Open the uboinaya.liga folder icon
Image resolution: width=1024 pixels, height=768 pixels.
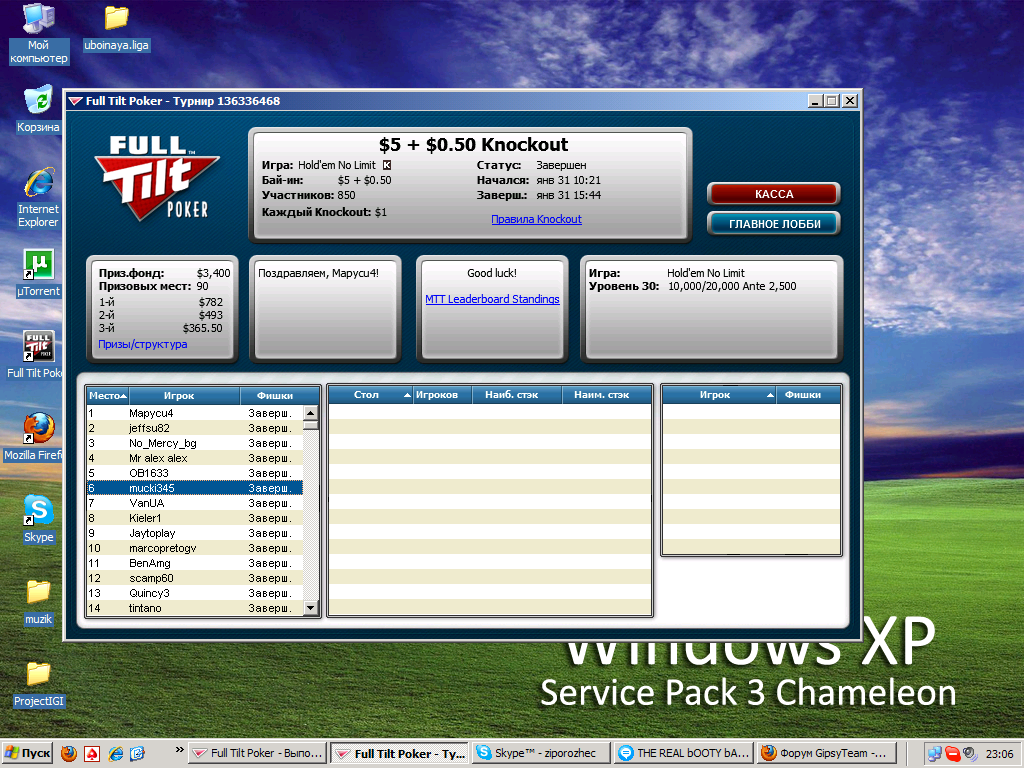click(116, 28)
